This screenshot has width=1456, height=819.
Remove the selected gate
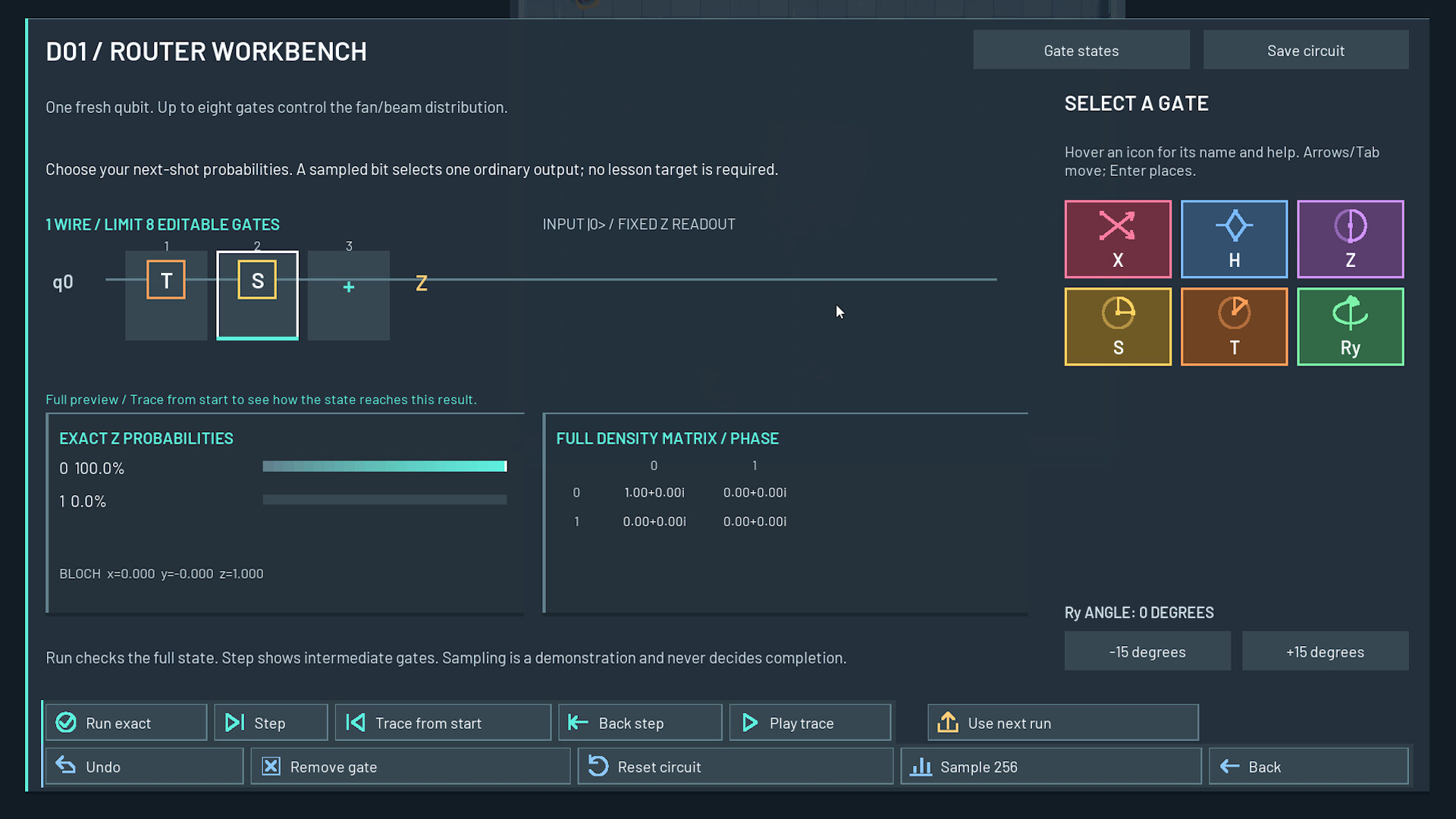(410, 767)
